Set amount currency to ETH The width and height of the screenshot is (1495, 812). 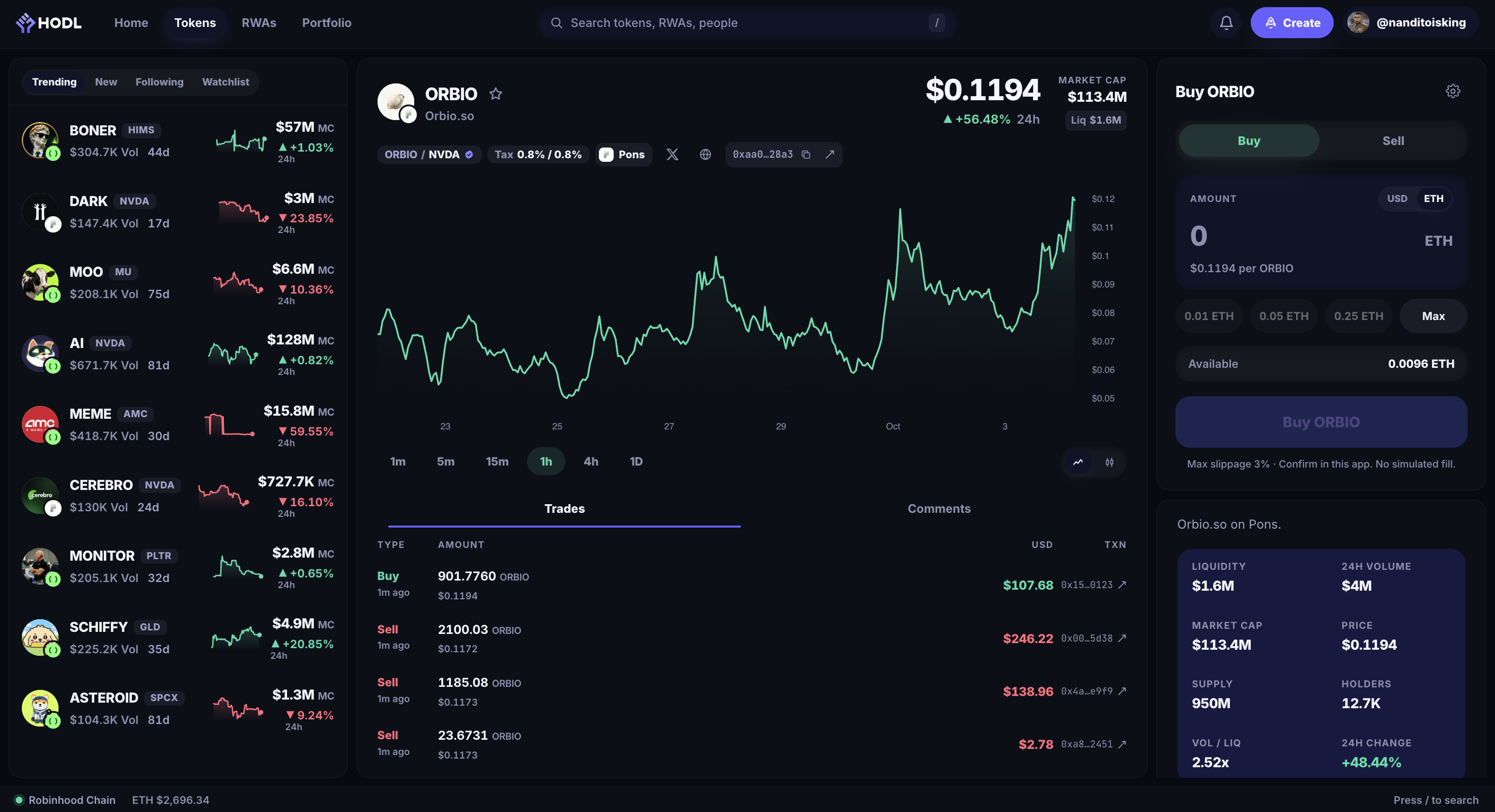click(x=1433, y=198)
